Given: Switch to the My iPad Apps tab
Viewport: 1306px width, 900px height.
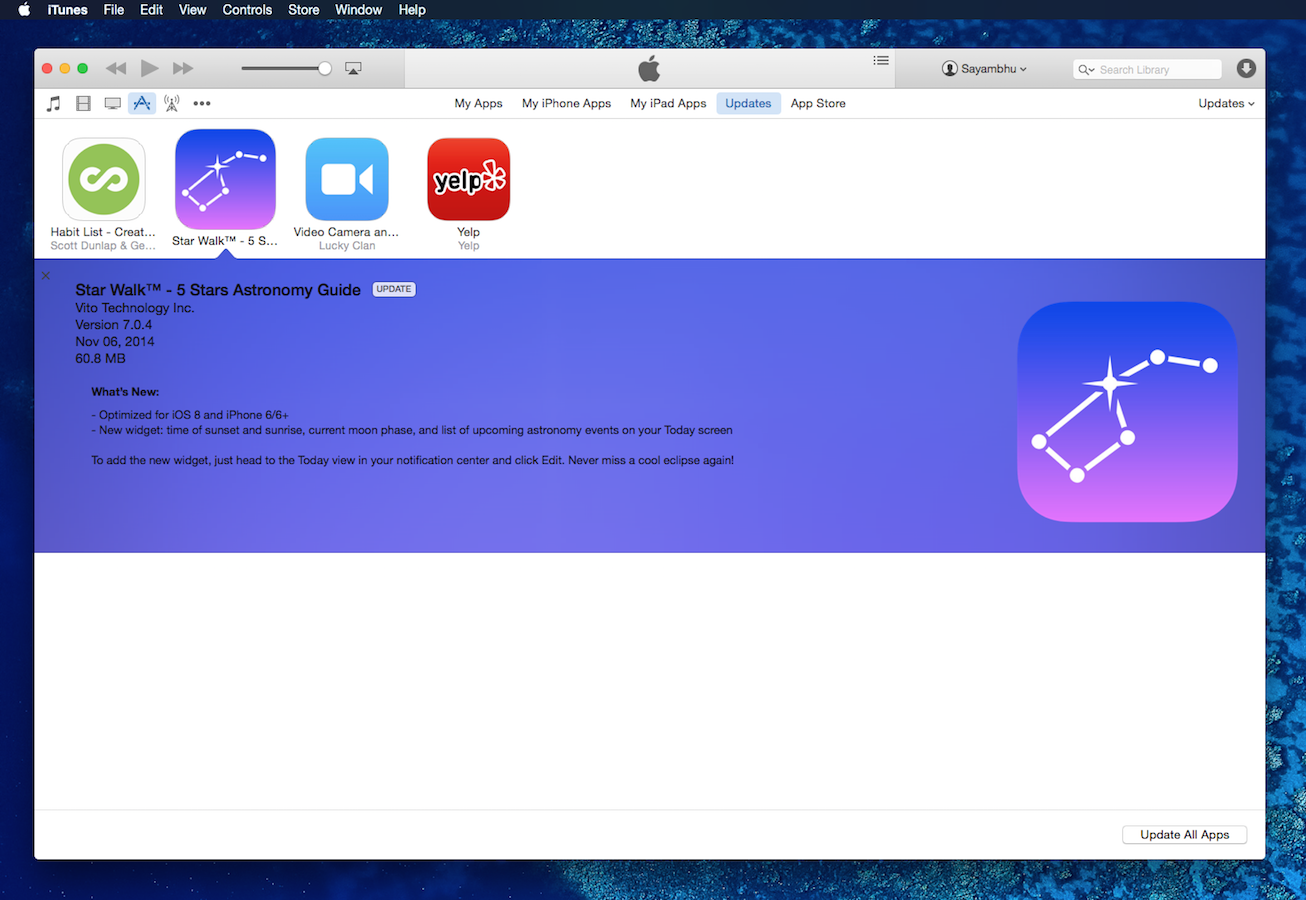Looking at the screenshot, I should 668,103.
